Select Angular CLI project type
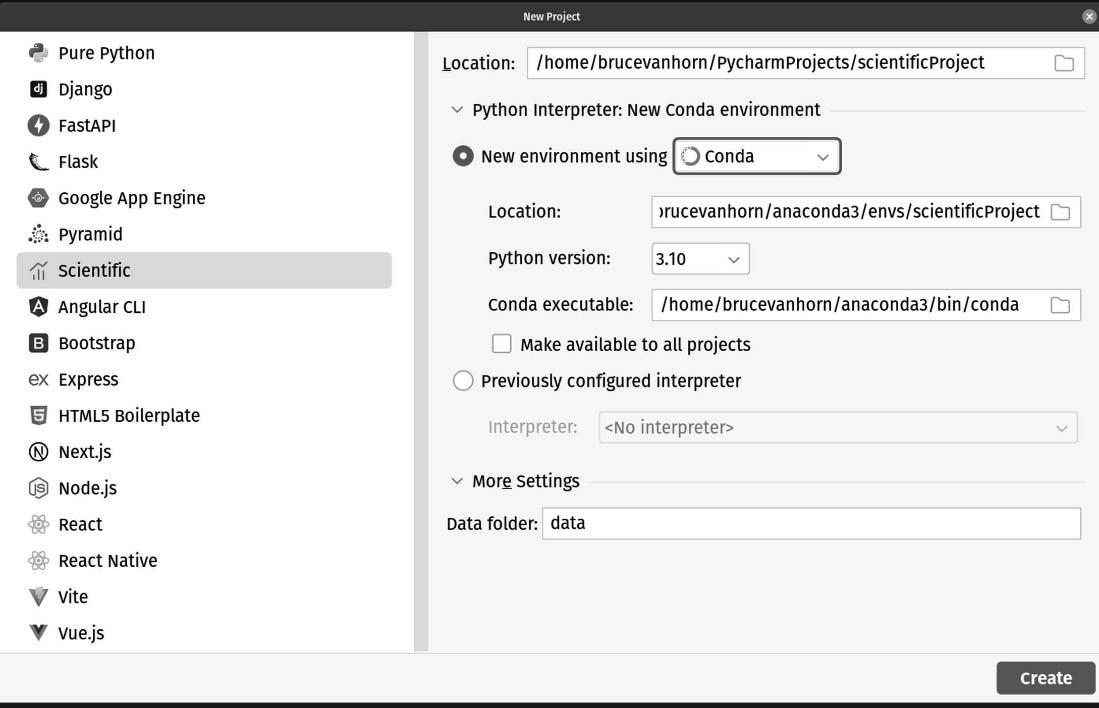1099x708 pixels. [204, 306]
